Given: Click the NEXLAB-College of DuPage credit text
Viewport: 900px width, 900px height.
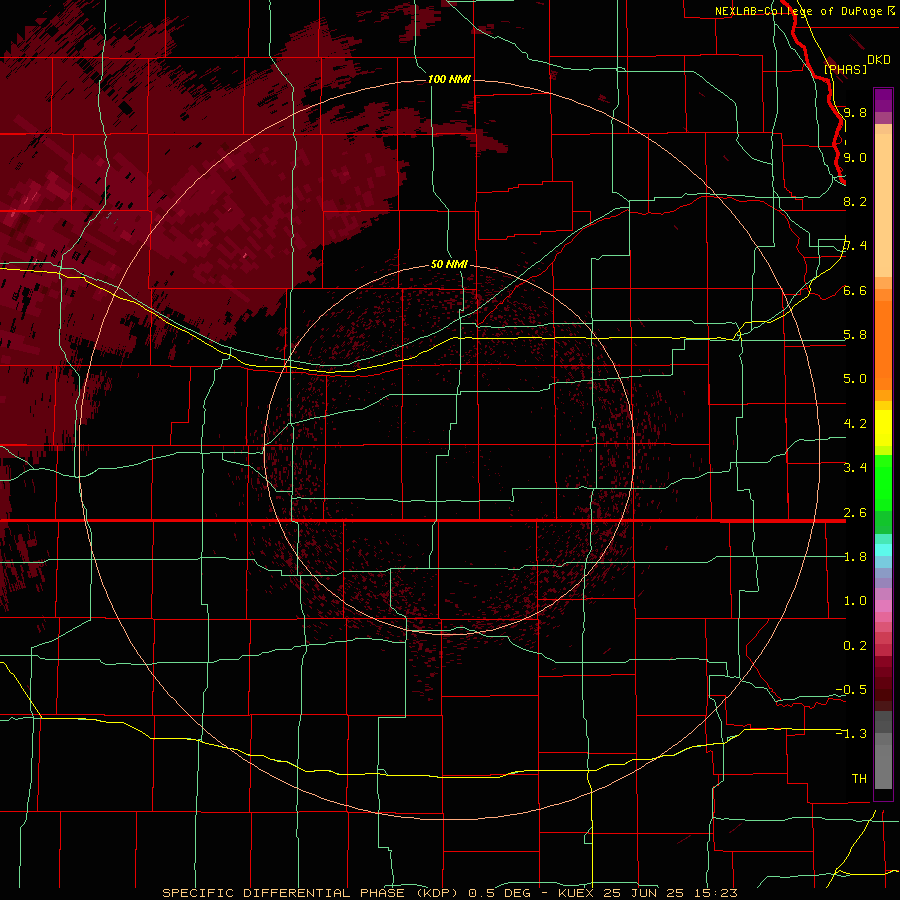Looking at the screenshot, I should (800, 11).
